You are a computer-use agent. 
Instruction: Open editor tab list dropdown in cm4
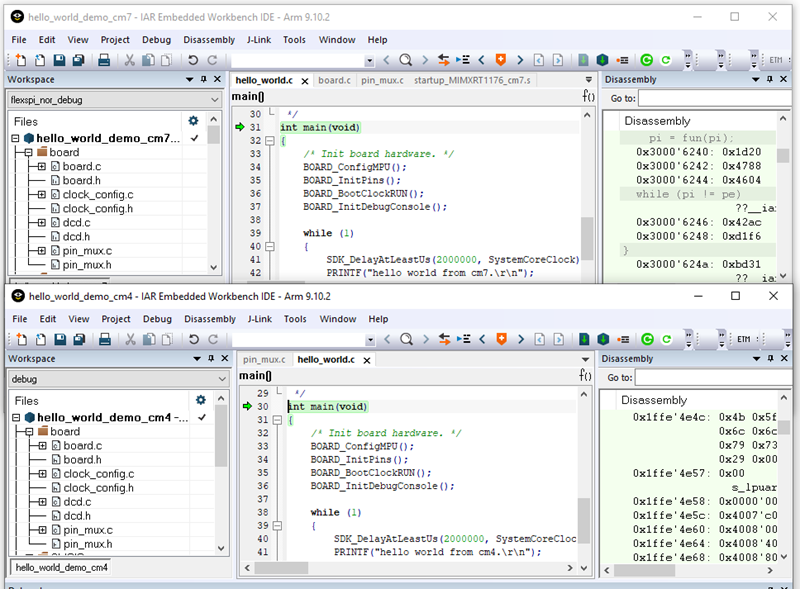click(x=585, y=359)
